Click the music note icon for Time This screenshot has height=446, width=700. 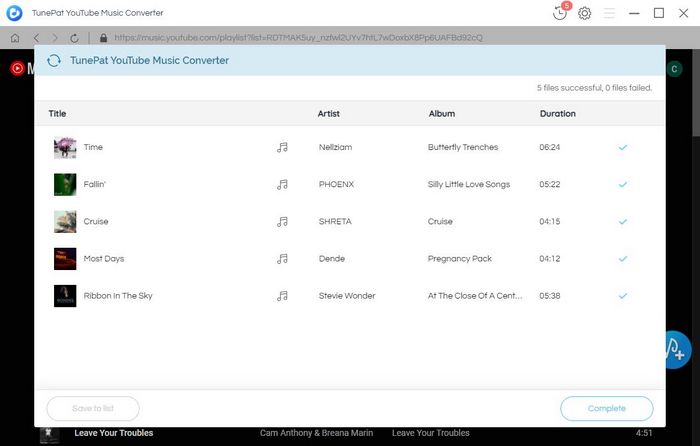(282, 147)
